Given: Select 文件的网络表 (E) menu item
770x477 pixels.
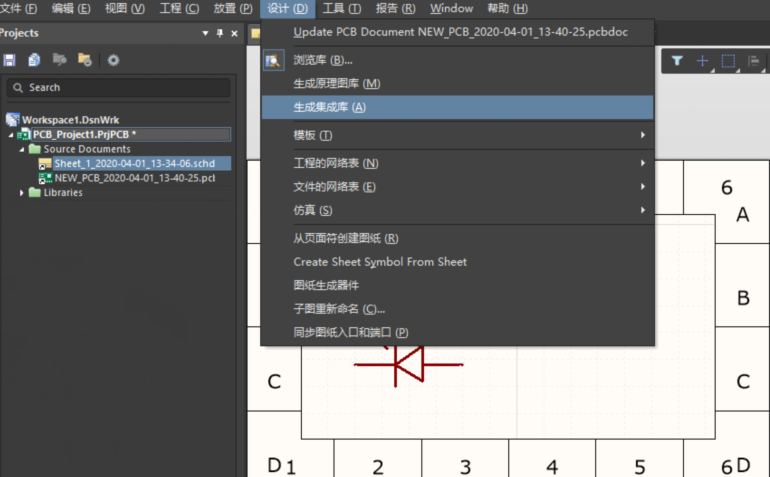Looking at the screenshot, I should point(458,187).
